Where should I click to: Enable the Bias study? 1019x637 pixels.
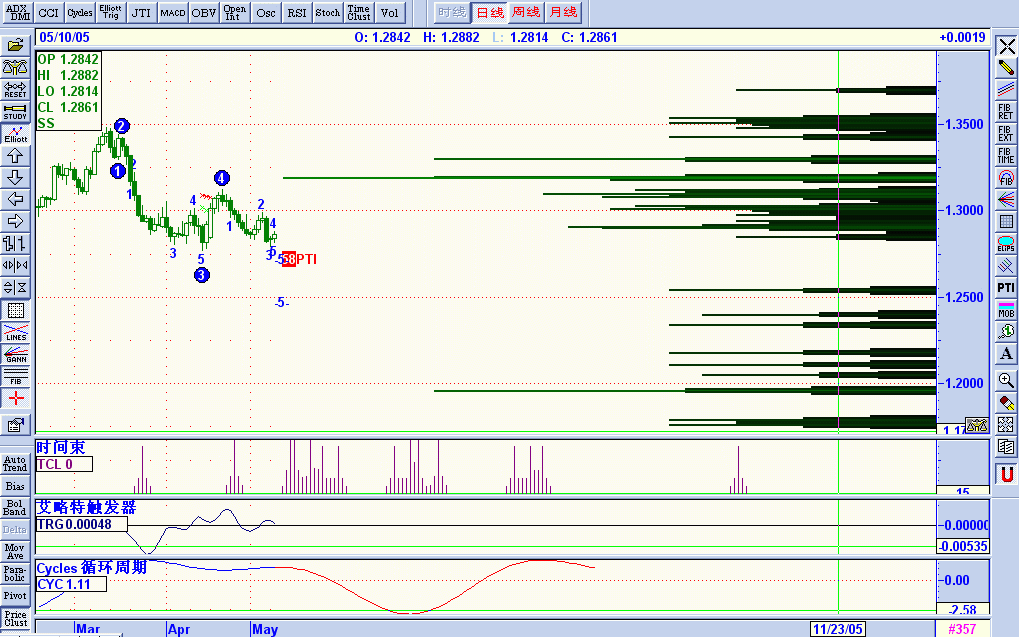[x=16, y=486]
